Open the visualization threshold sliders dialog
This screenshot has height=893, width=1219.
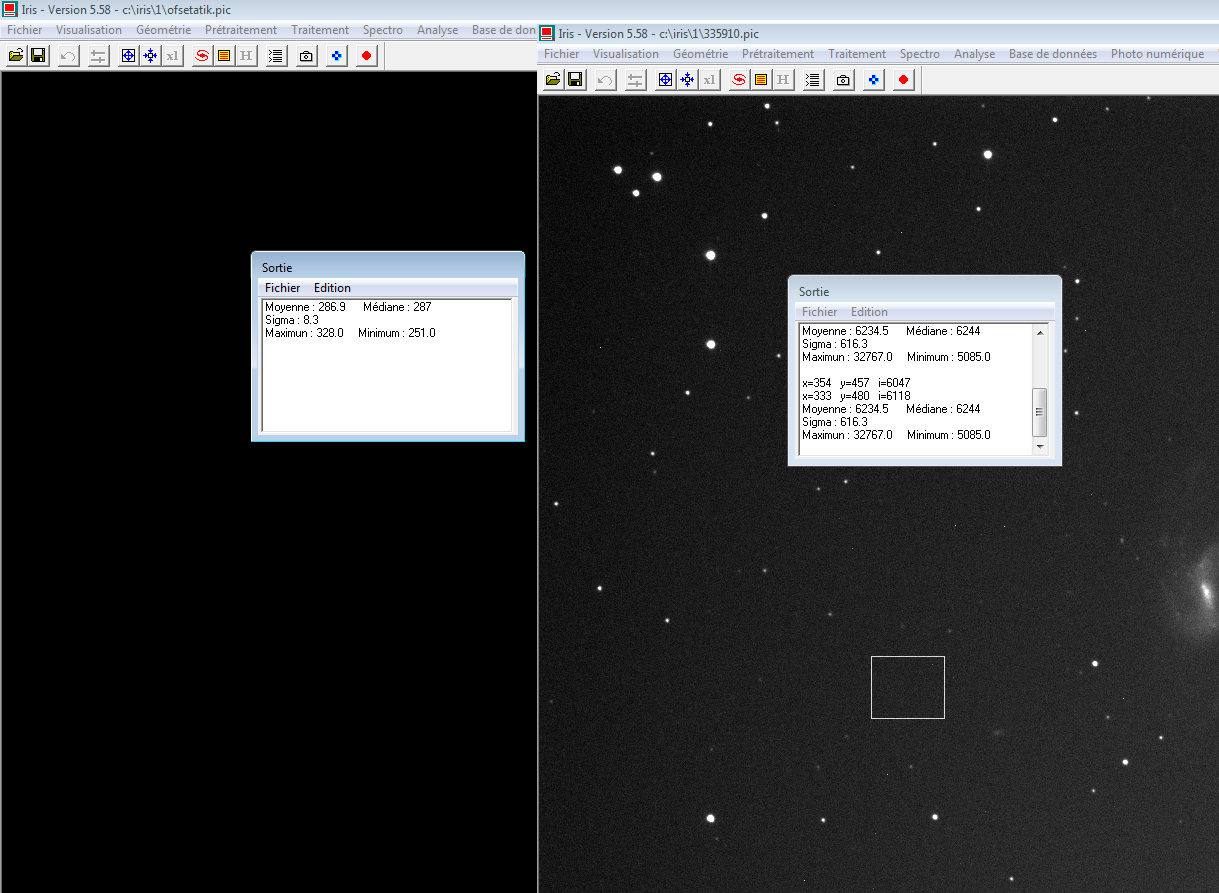point(97,55)
